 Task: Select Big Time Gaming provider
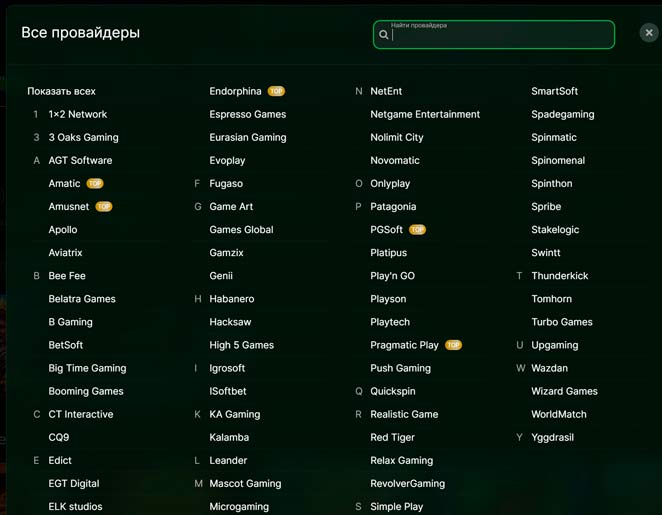pos(87,368)
